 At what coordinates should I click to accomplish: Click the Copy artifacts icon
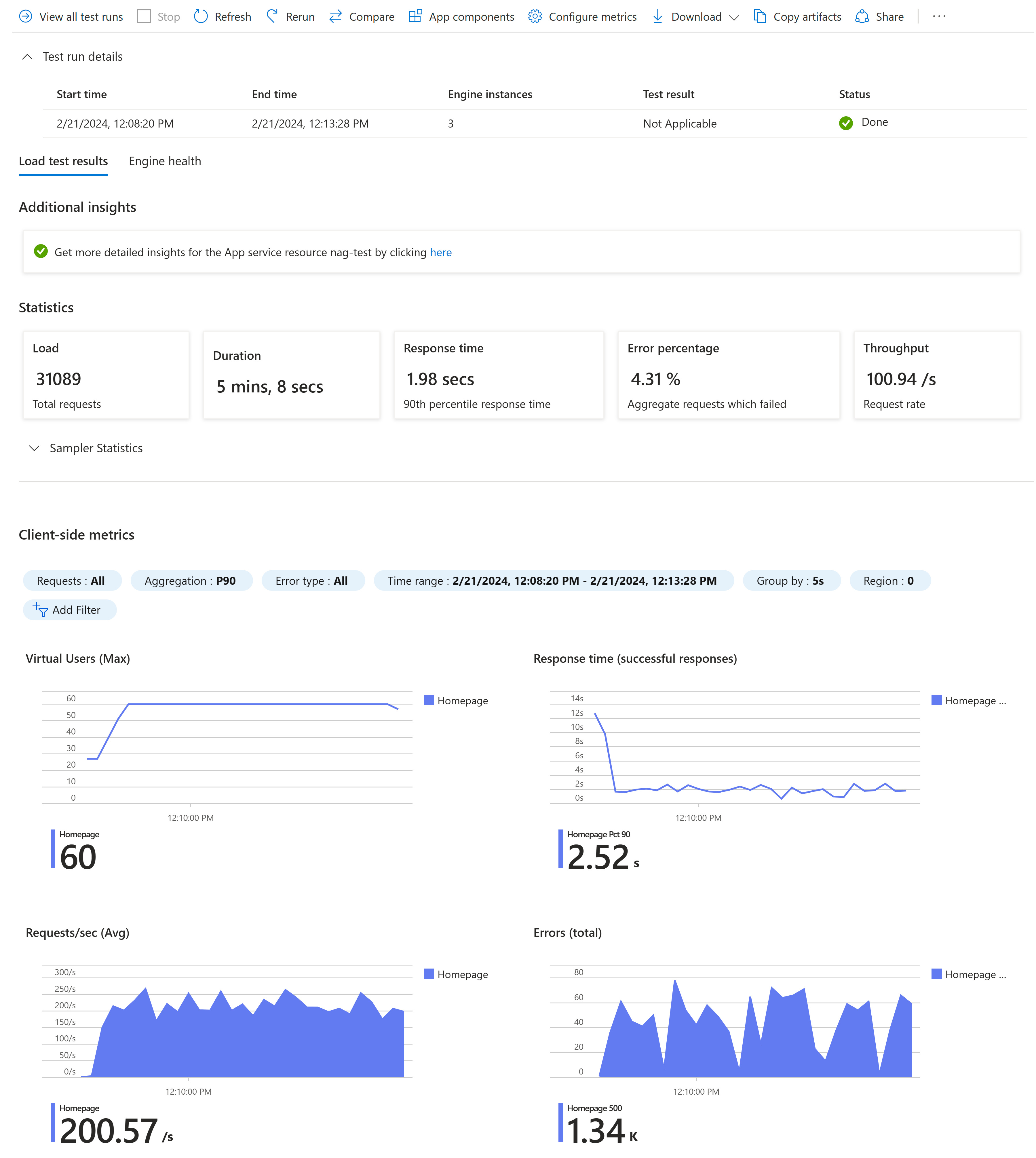(x=760, y=16)
